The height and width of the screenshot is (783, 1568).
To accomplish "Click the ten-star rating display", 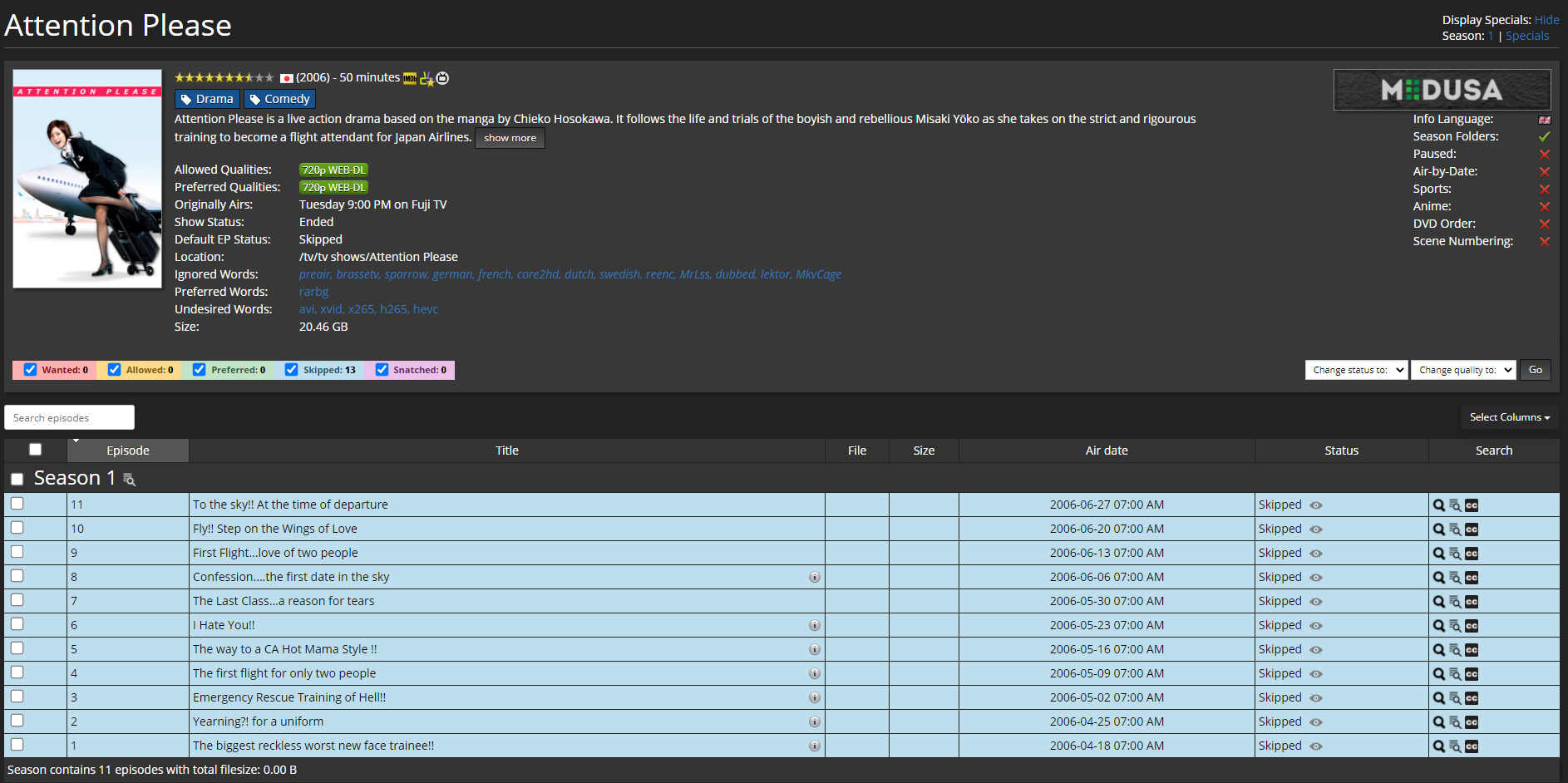I will pos(223,76).
